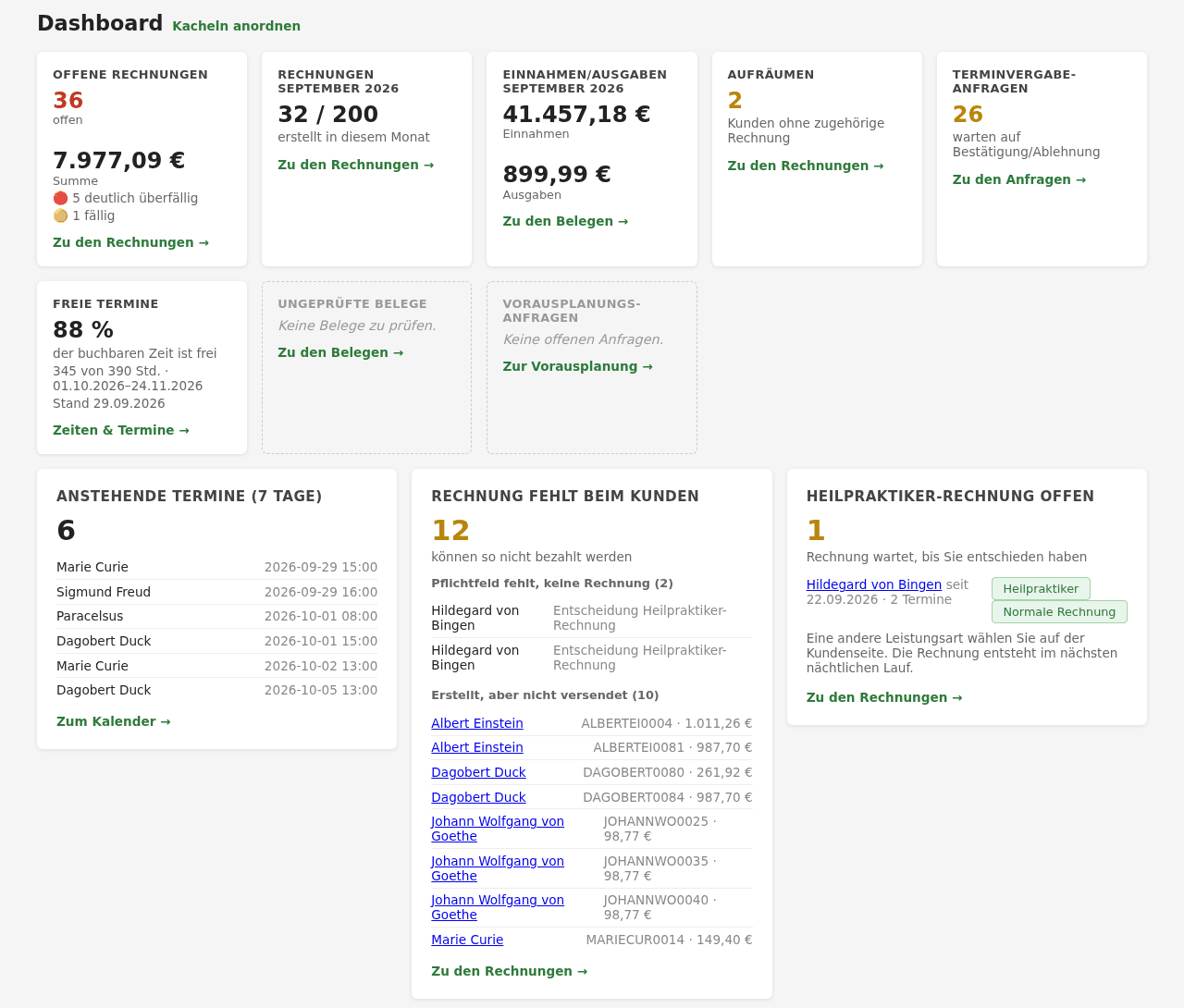Click the 899,99 € Ausgaben value
The width and height of the screenshot is (1184, 1008).
pyautogui.click(x=557, y=174)
